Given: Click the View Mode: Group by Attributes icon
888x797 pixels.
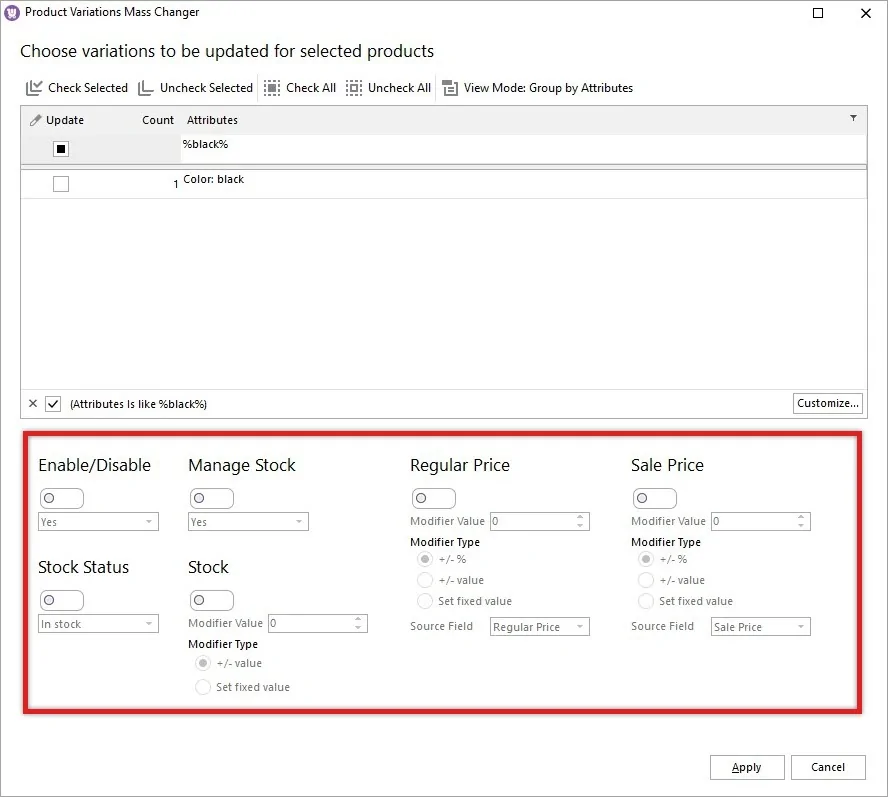Looking at the screenshot, I should tap(450, 88).
